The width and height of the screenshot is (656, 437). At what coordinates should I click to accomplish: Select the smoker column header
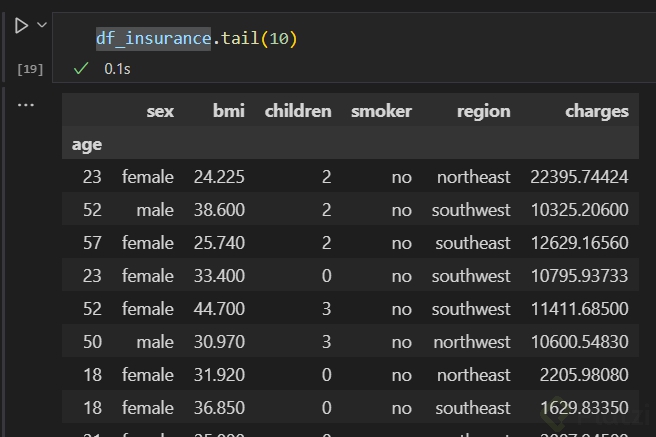point(381,111)
